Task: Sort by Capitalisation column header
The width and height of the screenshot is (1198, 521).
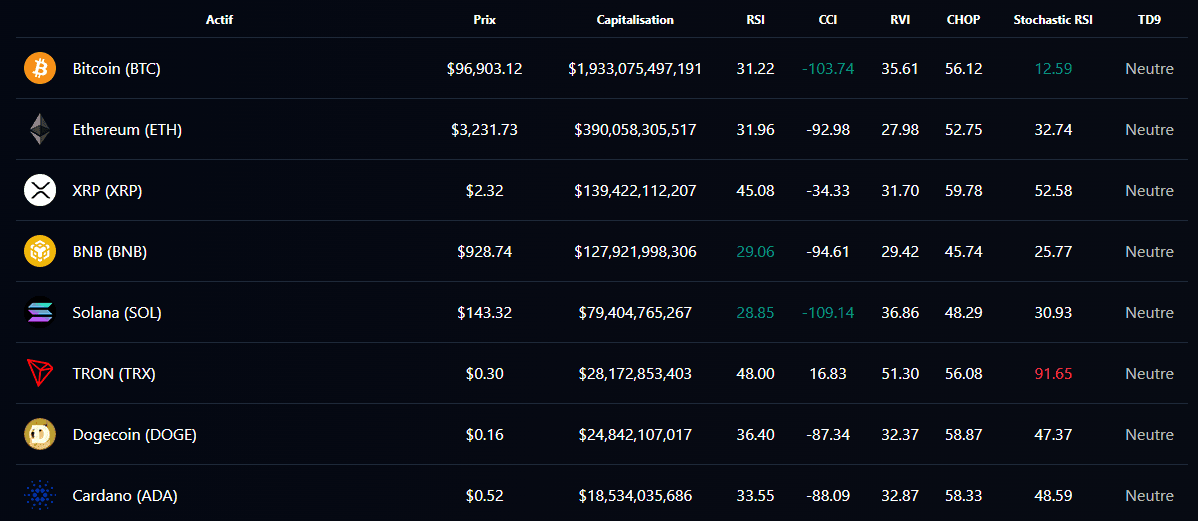Action: point(635,20)
